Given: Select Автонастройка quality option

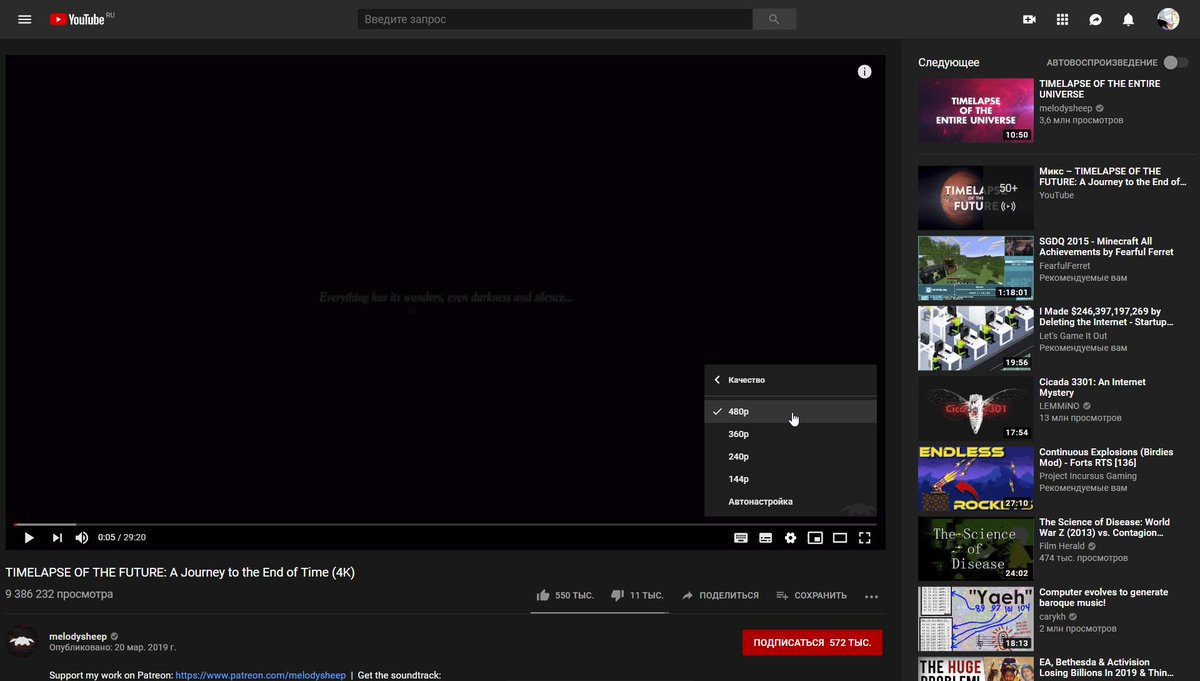Looking at the screenshot, I should 790,501.
